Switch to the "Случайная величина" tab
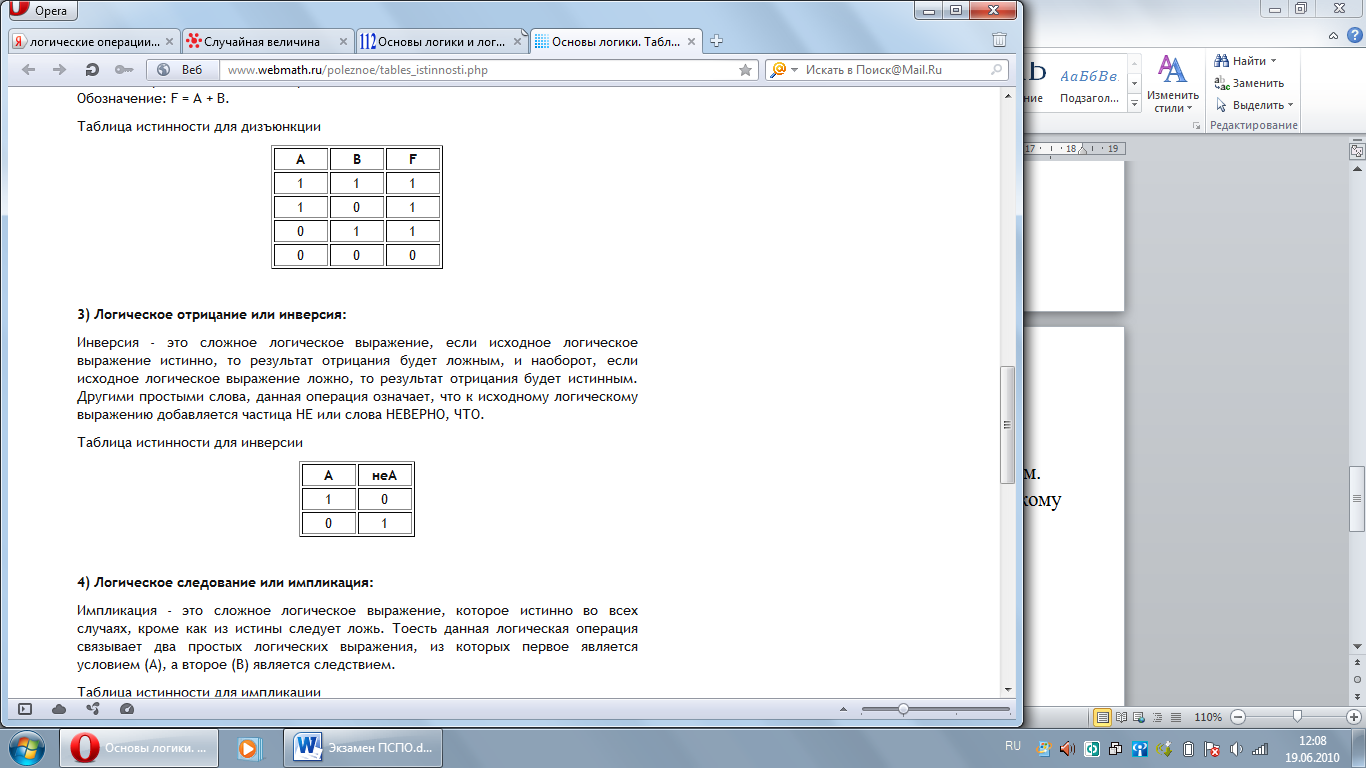The height and width of the screenshot is (768, 1366). point(267,41)
